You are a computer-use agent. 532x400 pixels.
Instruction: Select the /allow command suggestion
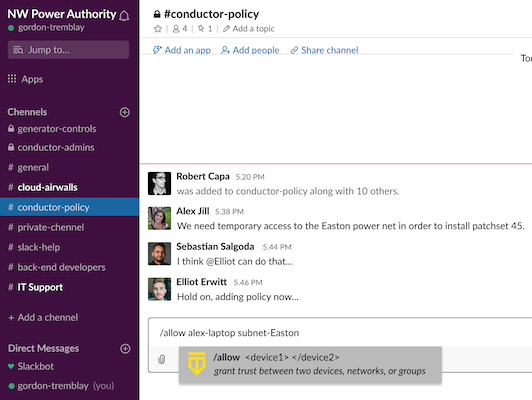pyautogui.click(x=310, y=365)
